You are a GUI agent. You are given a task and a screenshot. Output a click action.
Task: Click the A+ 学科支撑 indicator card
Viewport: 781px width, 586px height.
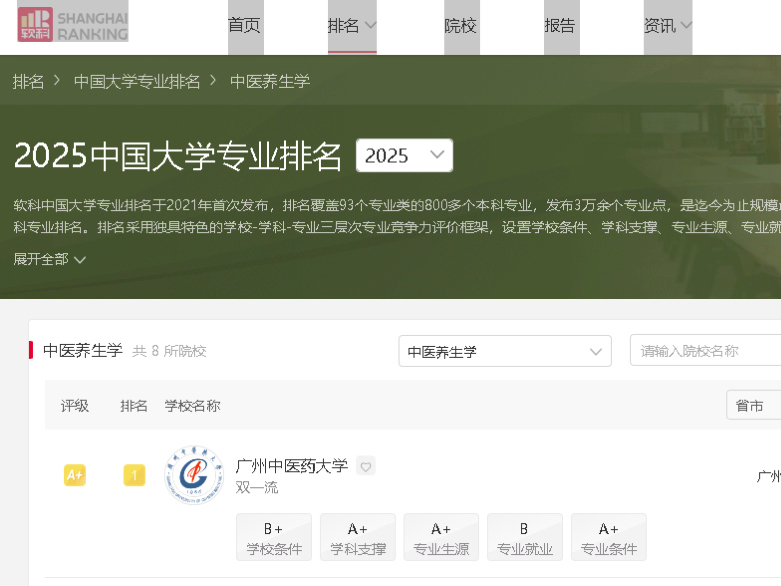click(358, 537)
